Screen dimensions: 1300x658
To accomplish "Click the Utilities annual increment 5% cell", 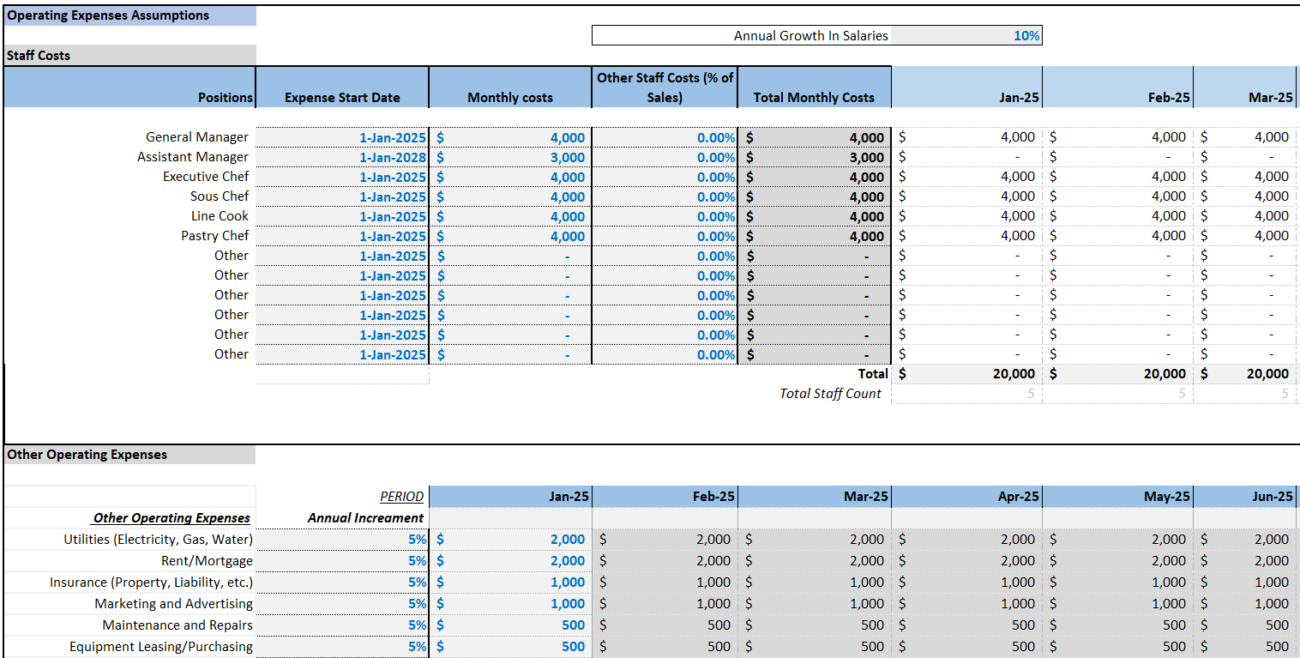I will tap(342, 539).
